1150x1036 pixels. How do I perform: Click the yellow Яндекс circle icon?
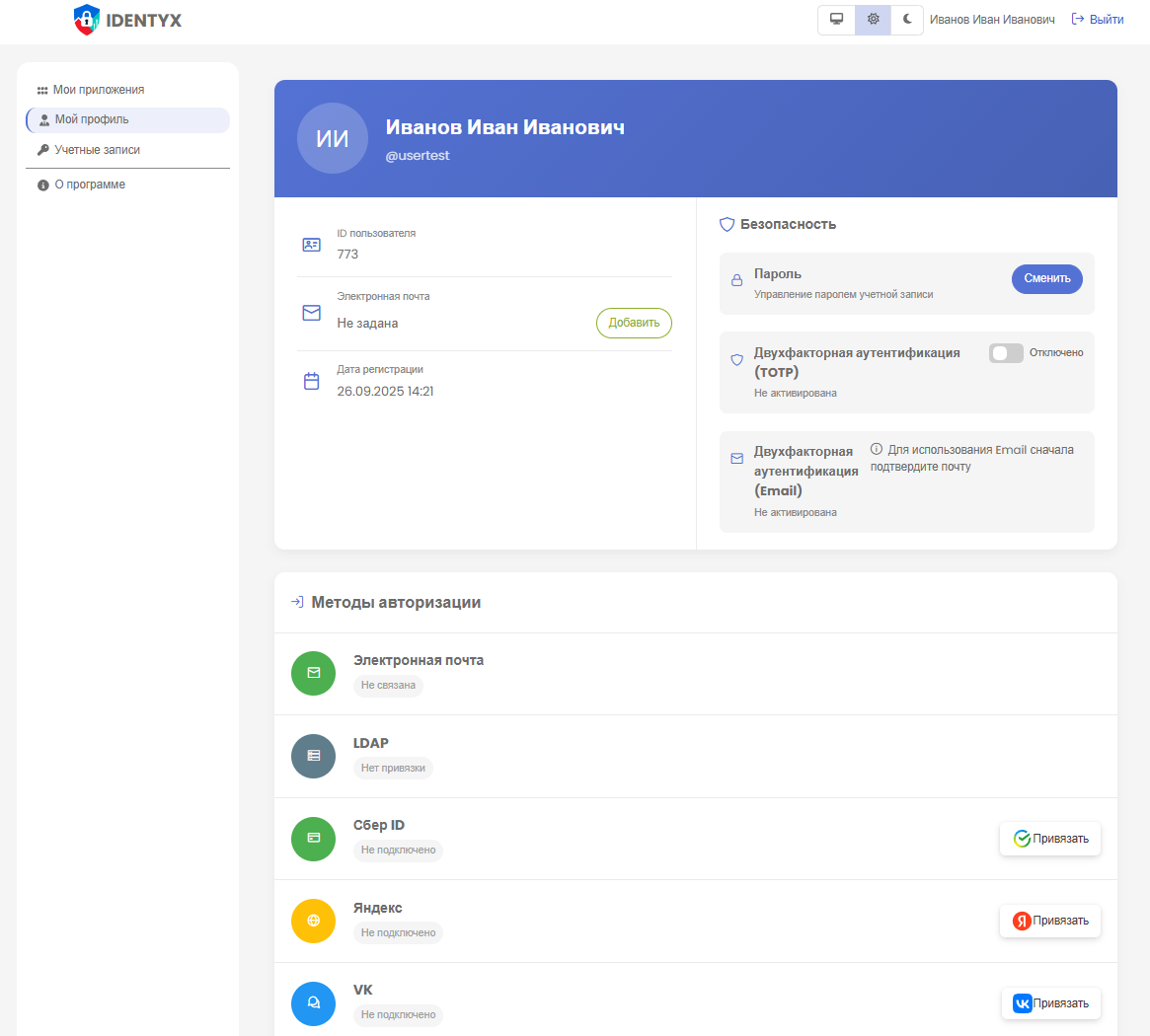(x=313, y=921)
